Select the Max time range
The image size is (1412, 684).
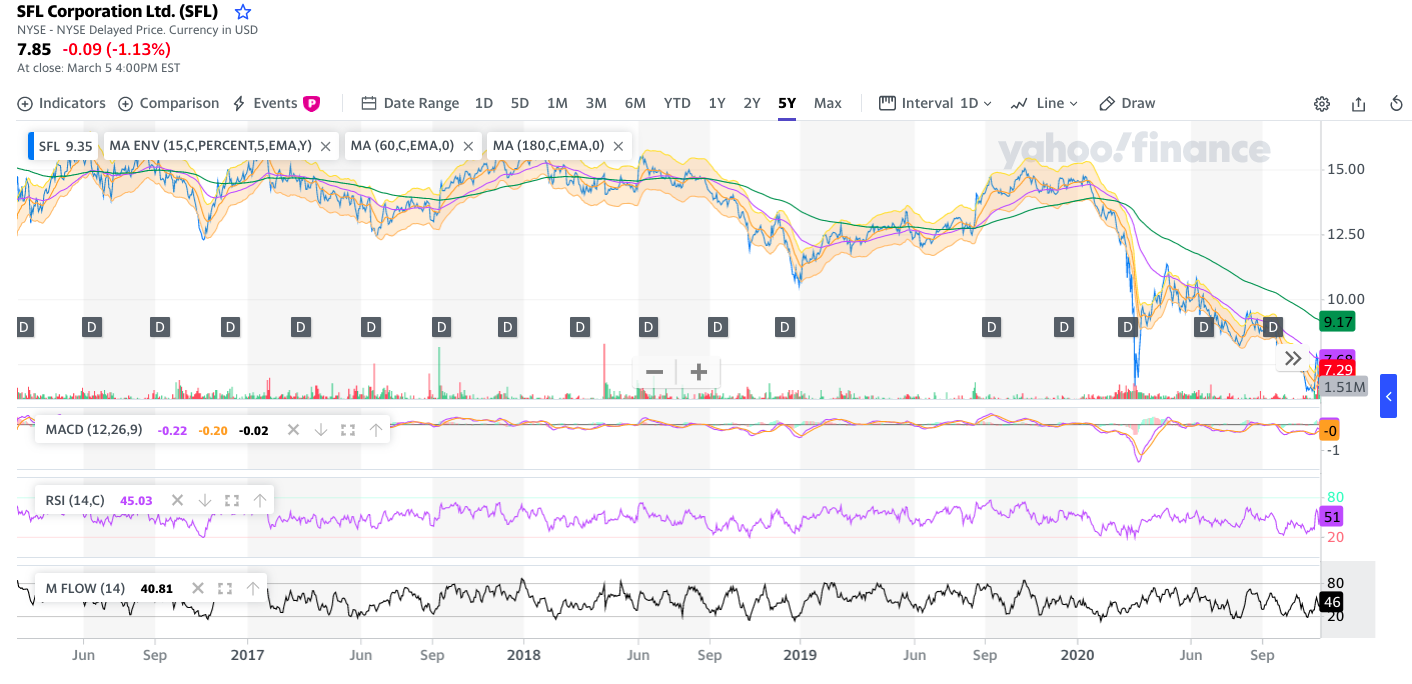[x=828, y=103]
